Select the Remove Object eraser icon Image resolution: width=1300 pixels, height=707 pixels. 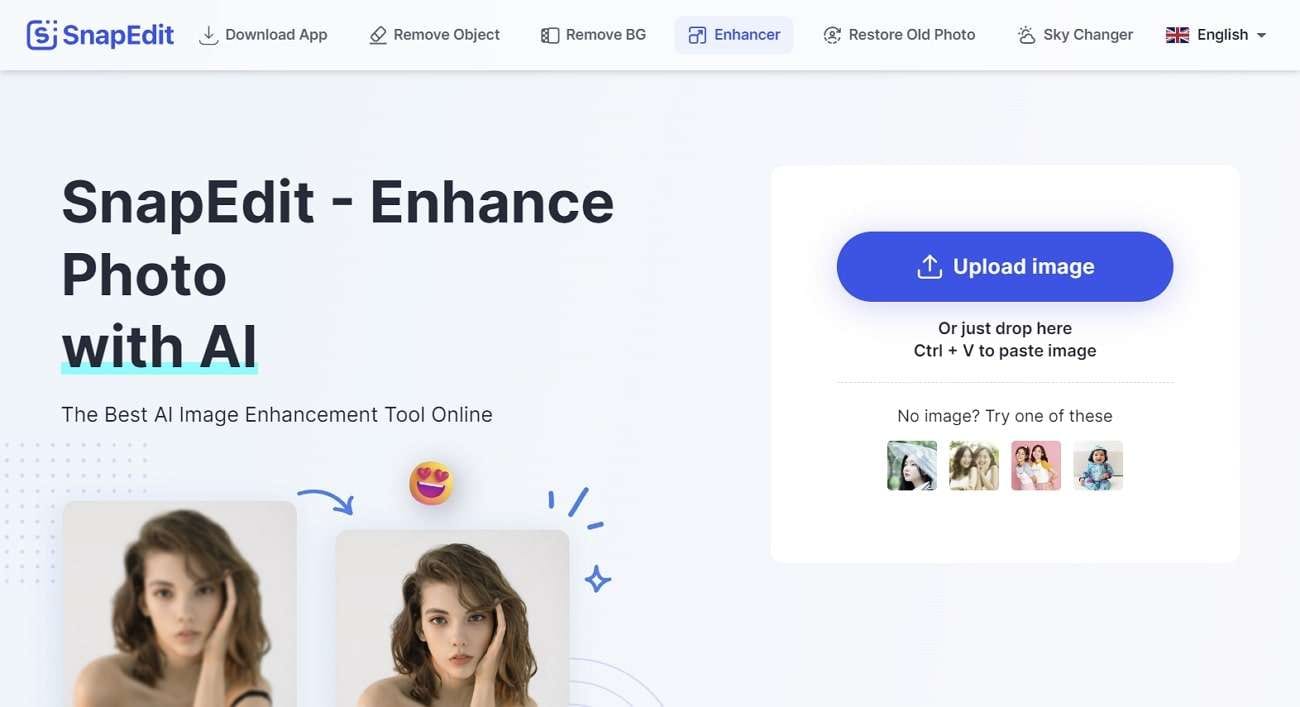pos(378,35)
